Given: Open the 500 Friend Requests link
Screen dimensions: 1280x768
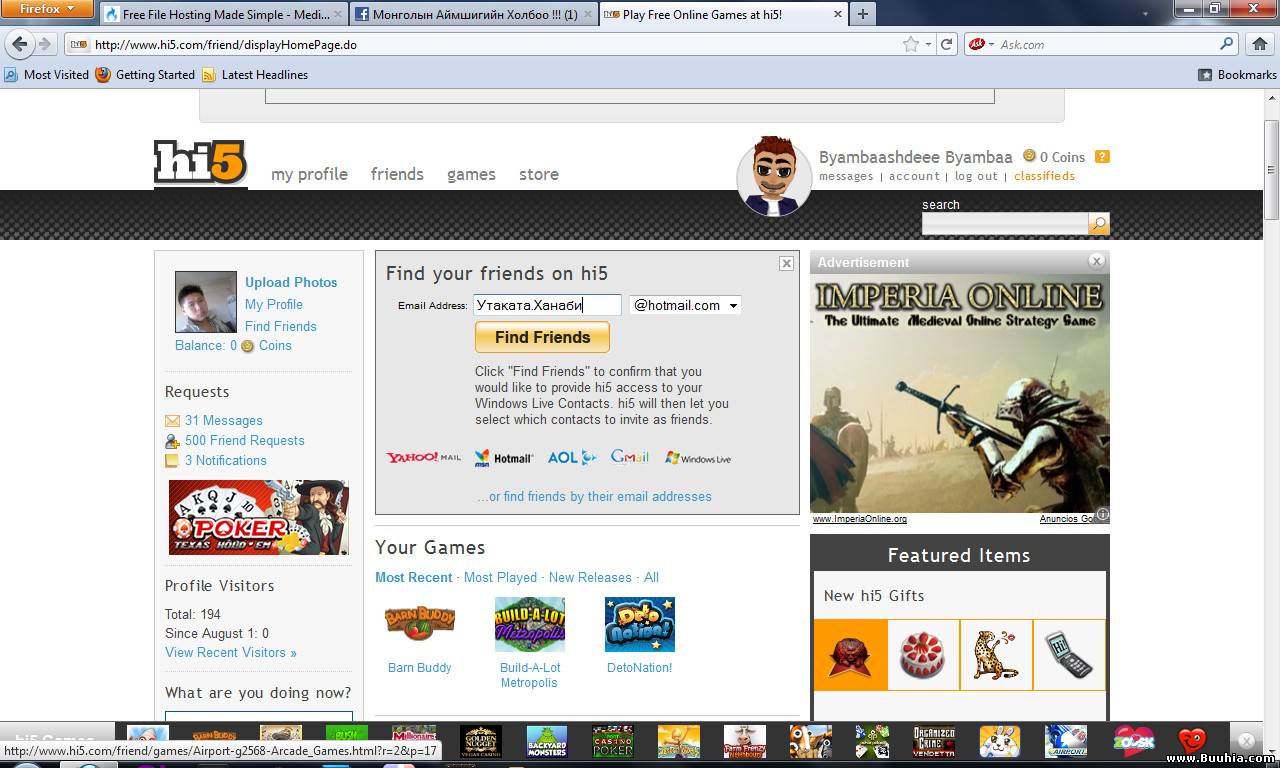Looking at the screenshot, I should pyautogui.click(x=244, y=441).
